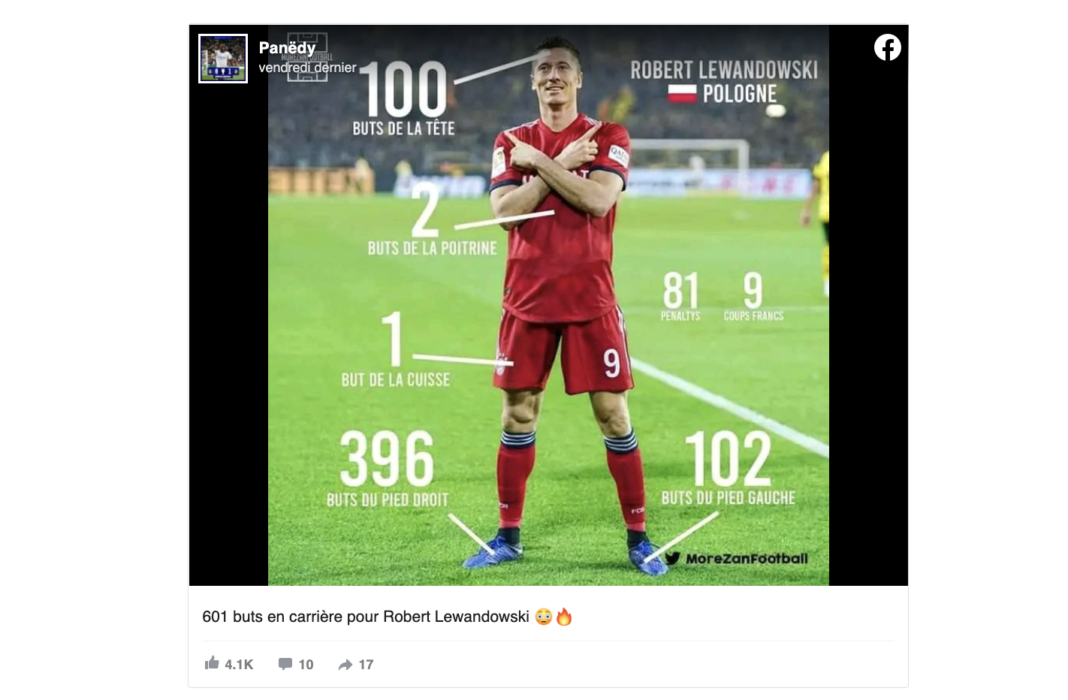This screenshot has width=1068, height=700.
Task: Click the '81 penaltys' stat
Action: point(680,297)
